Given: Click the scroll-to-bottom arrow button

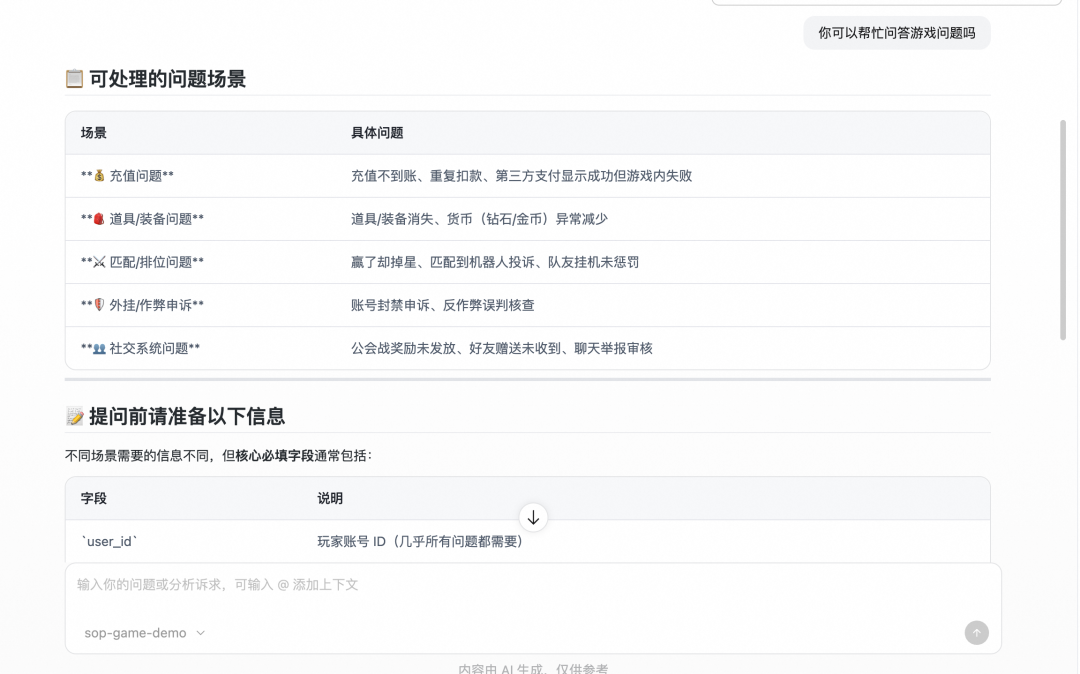Looking at the screenshot, I should 533,517.
